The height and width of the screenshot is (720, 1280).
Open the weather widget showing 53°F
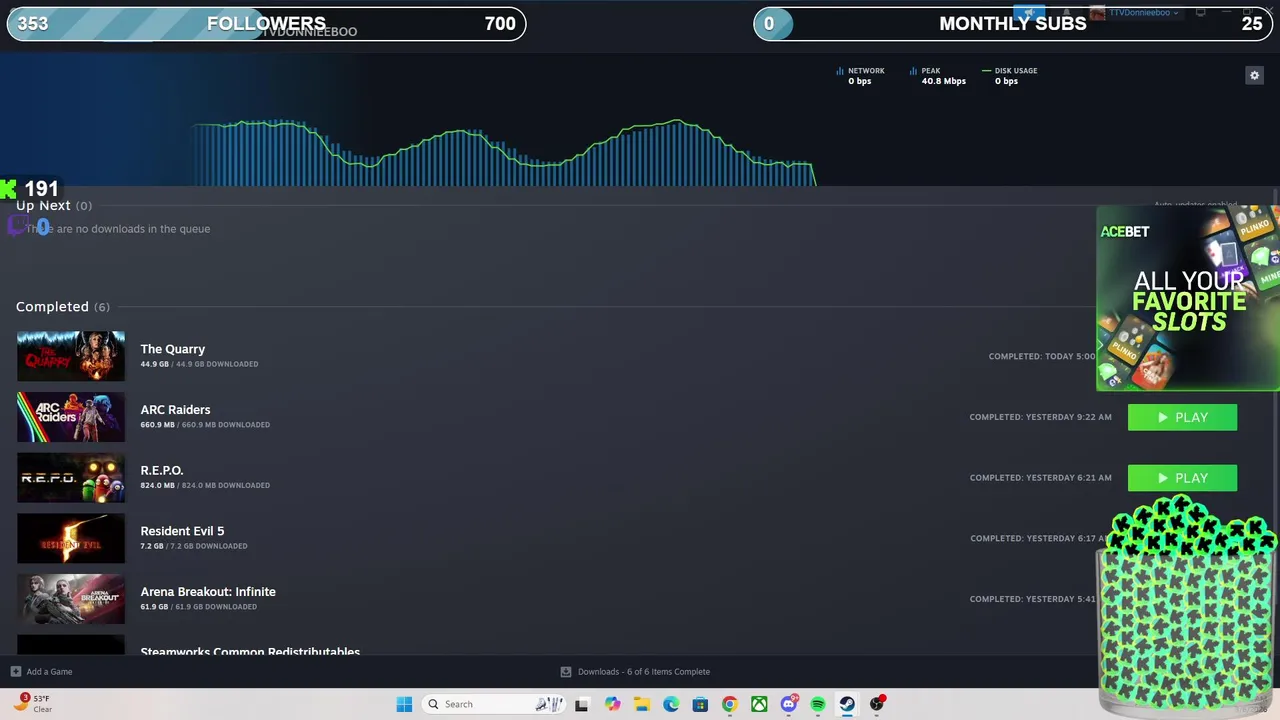click(33, 703)
